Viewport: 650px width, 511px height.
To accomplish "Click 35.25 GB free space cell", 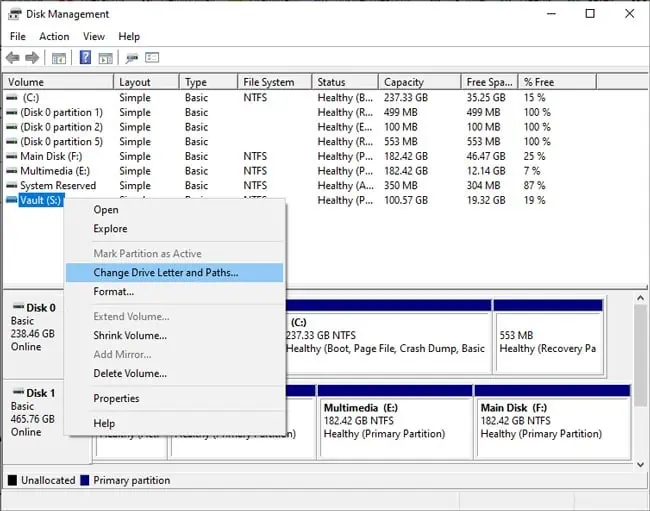I will (486, 97).
